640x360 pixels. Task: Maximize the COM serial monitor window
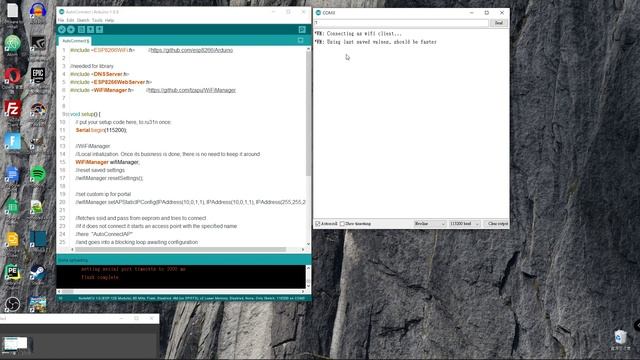[x=487, y=13]
